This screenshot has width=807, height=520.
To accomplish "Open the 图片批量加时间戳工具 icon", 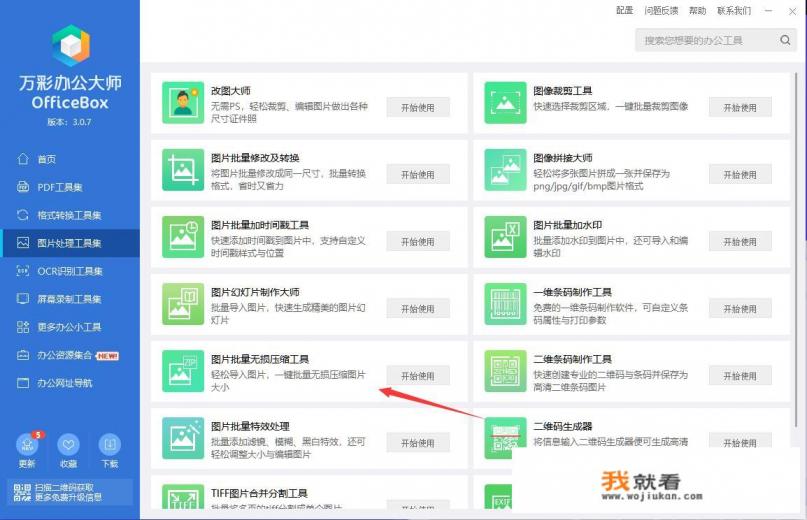I will 183,237.
